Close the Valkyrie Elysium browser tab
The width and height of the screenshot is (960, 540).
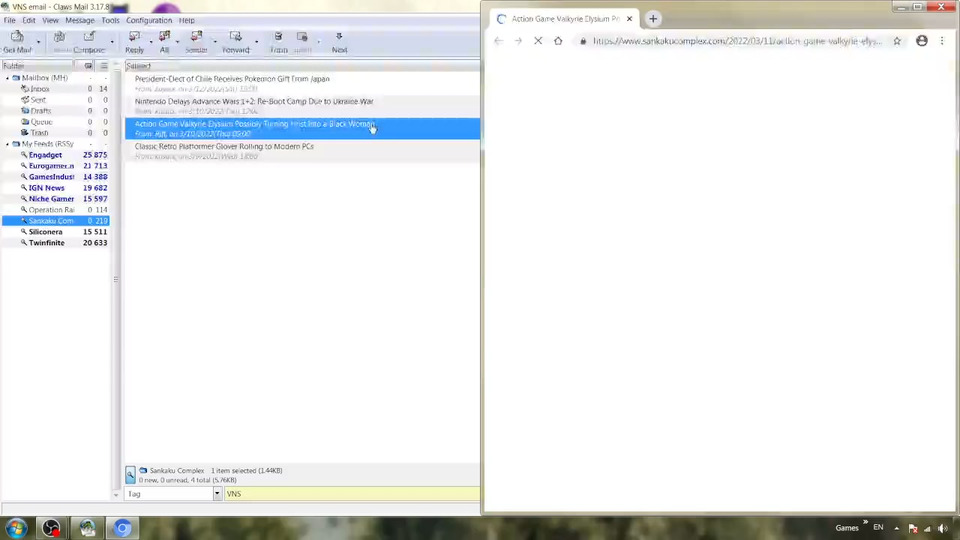(629, 19)
